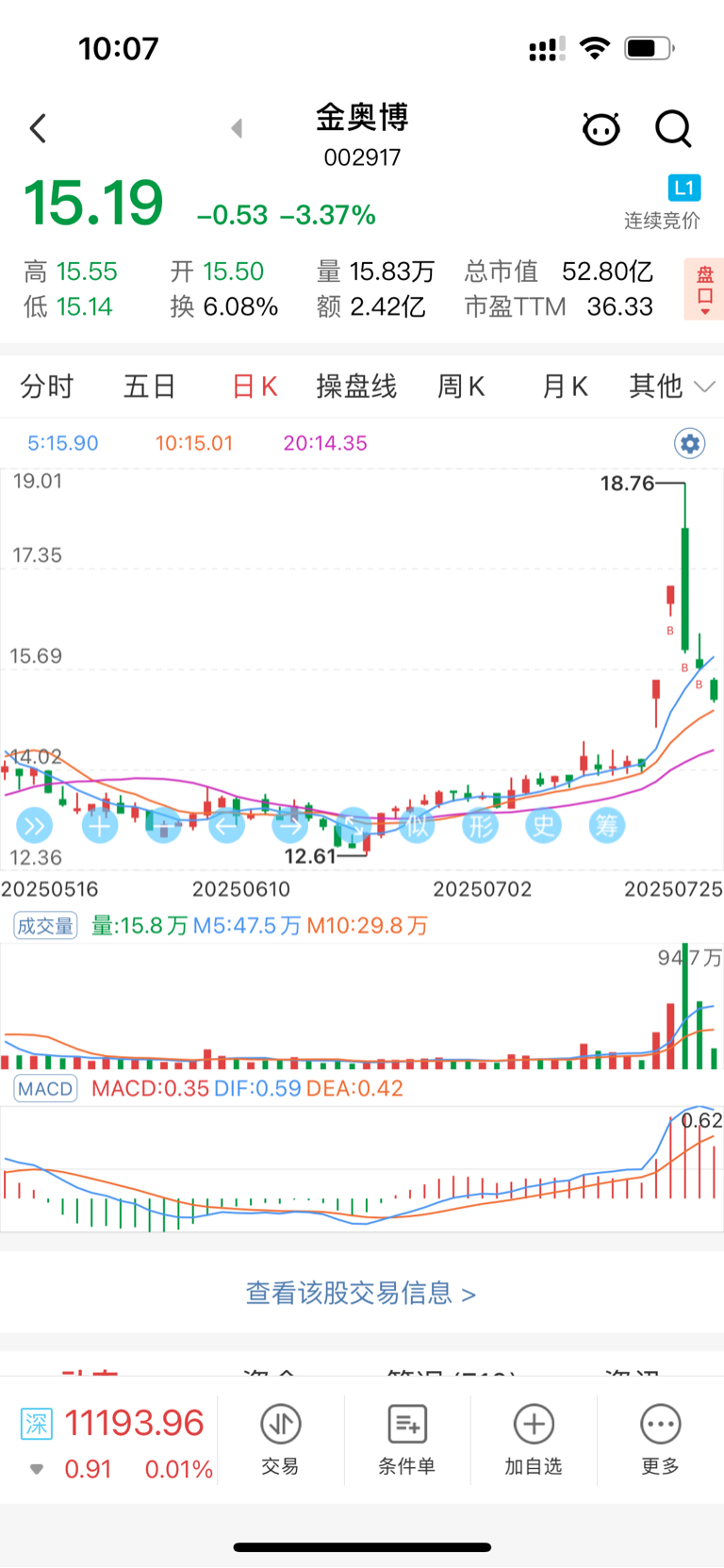724x1568 pixels.
Task: Tap the low price 15.14
Action: click(84, 306)
